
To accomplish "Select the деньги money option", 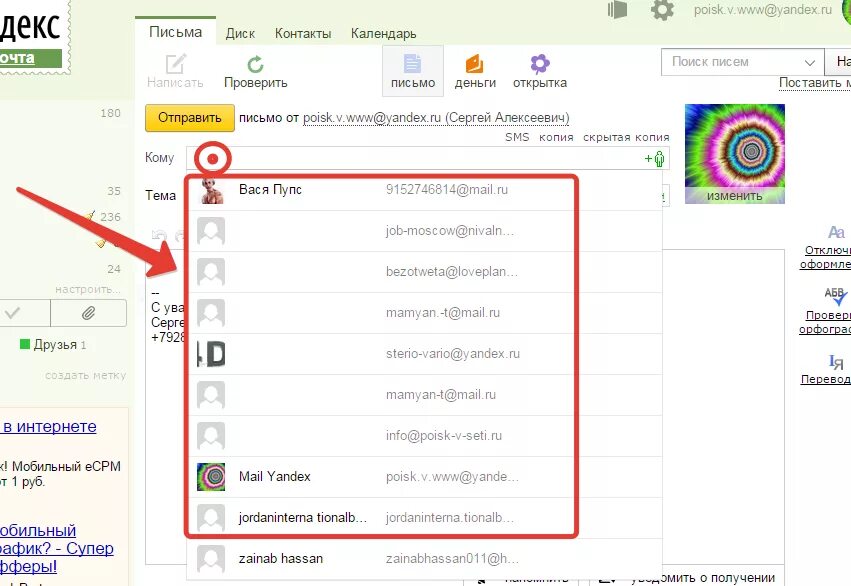I will (475, 71).
